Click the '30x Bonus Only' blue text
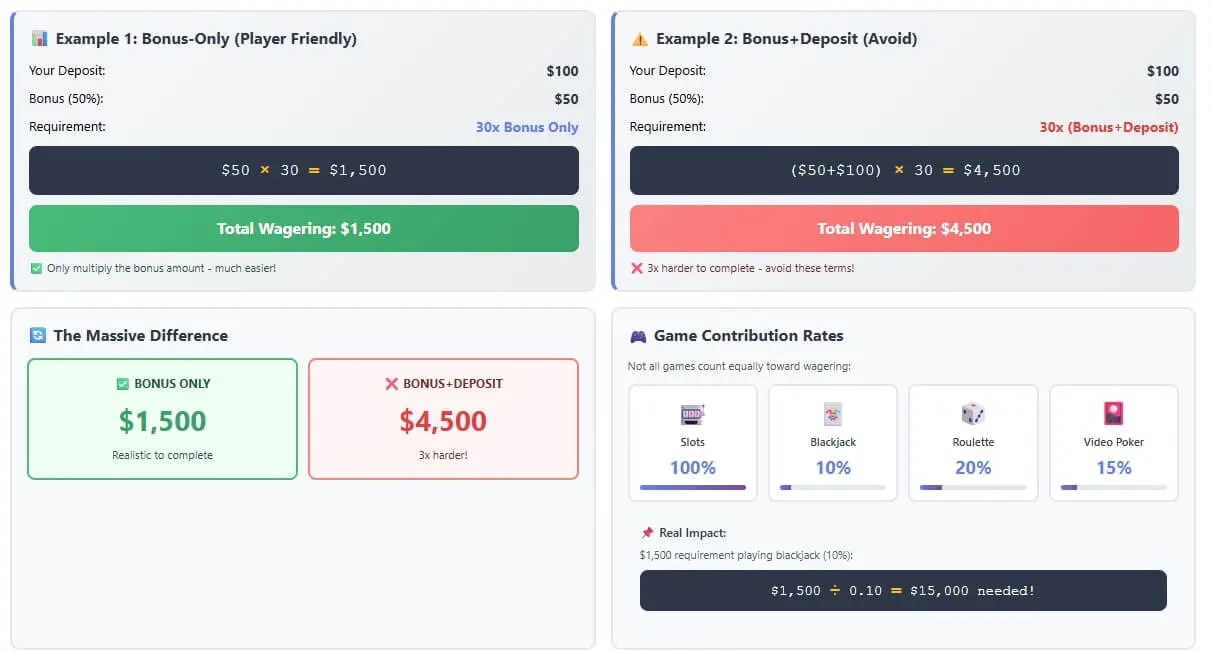Image resolution: width=1213 pixels, height=652 pixels. point(527,127)
